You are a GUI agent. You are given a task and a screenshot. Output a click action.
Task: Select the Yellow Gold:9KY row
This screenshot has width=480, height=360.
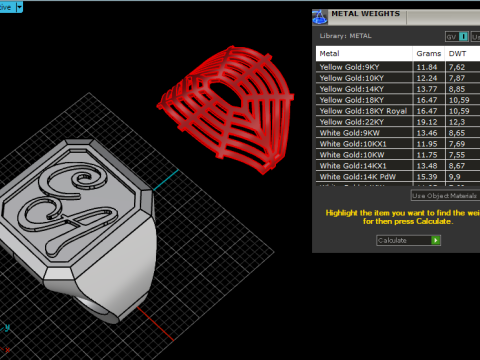point(398,67)
